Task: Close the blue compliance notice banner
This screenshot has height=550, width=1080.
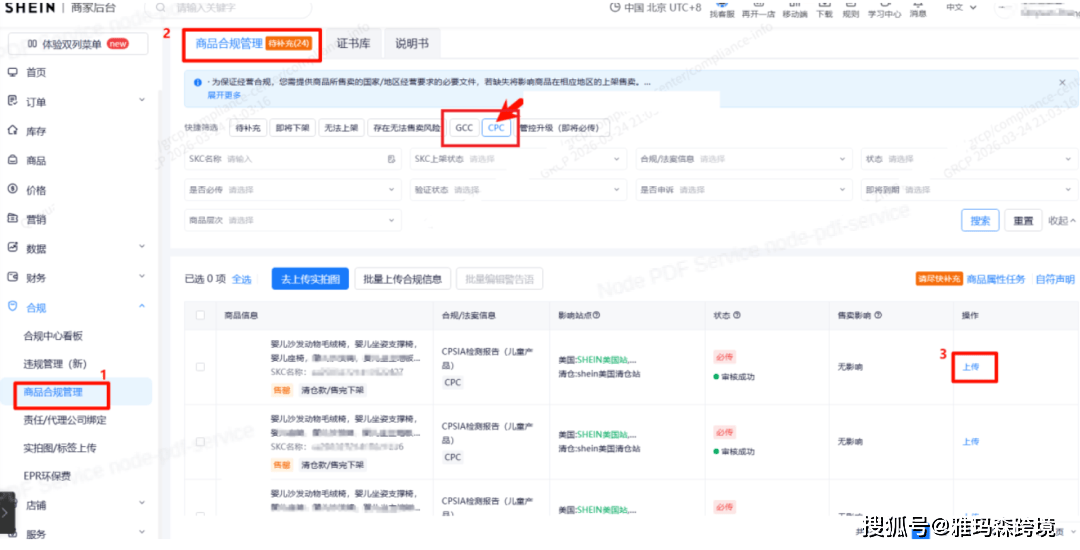Action: pos(1062,82)
